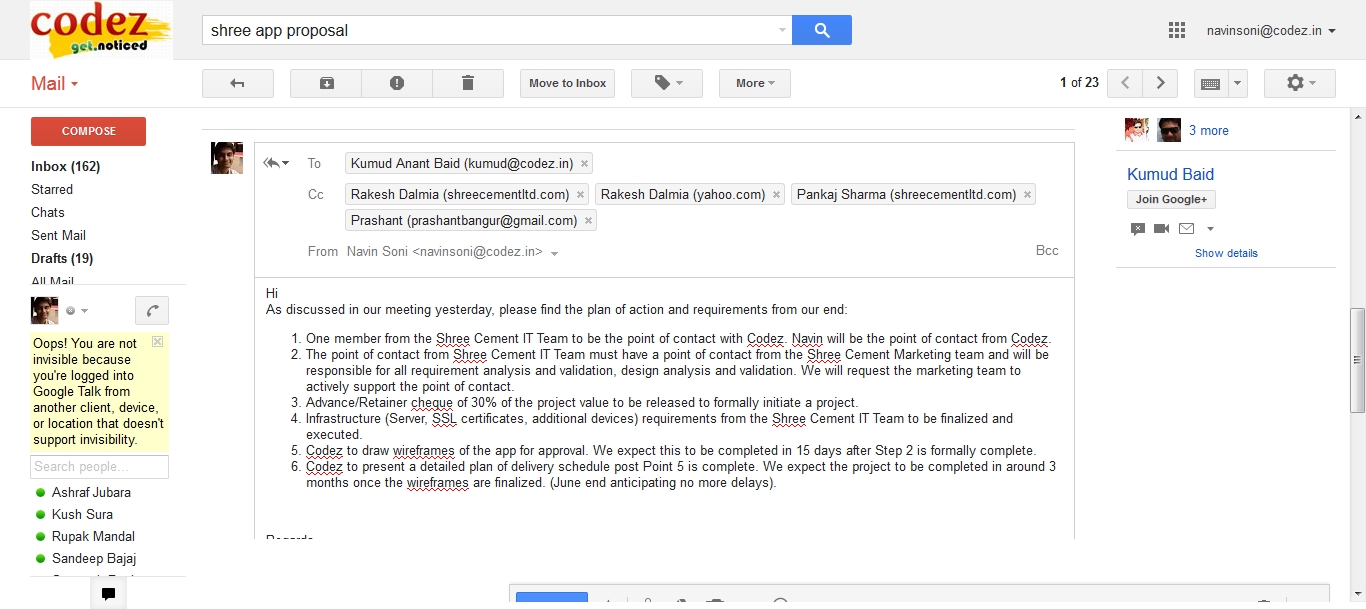
Task: Select the keyboard input tools icon
Action: click(1210, 83)
